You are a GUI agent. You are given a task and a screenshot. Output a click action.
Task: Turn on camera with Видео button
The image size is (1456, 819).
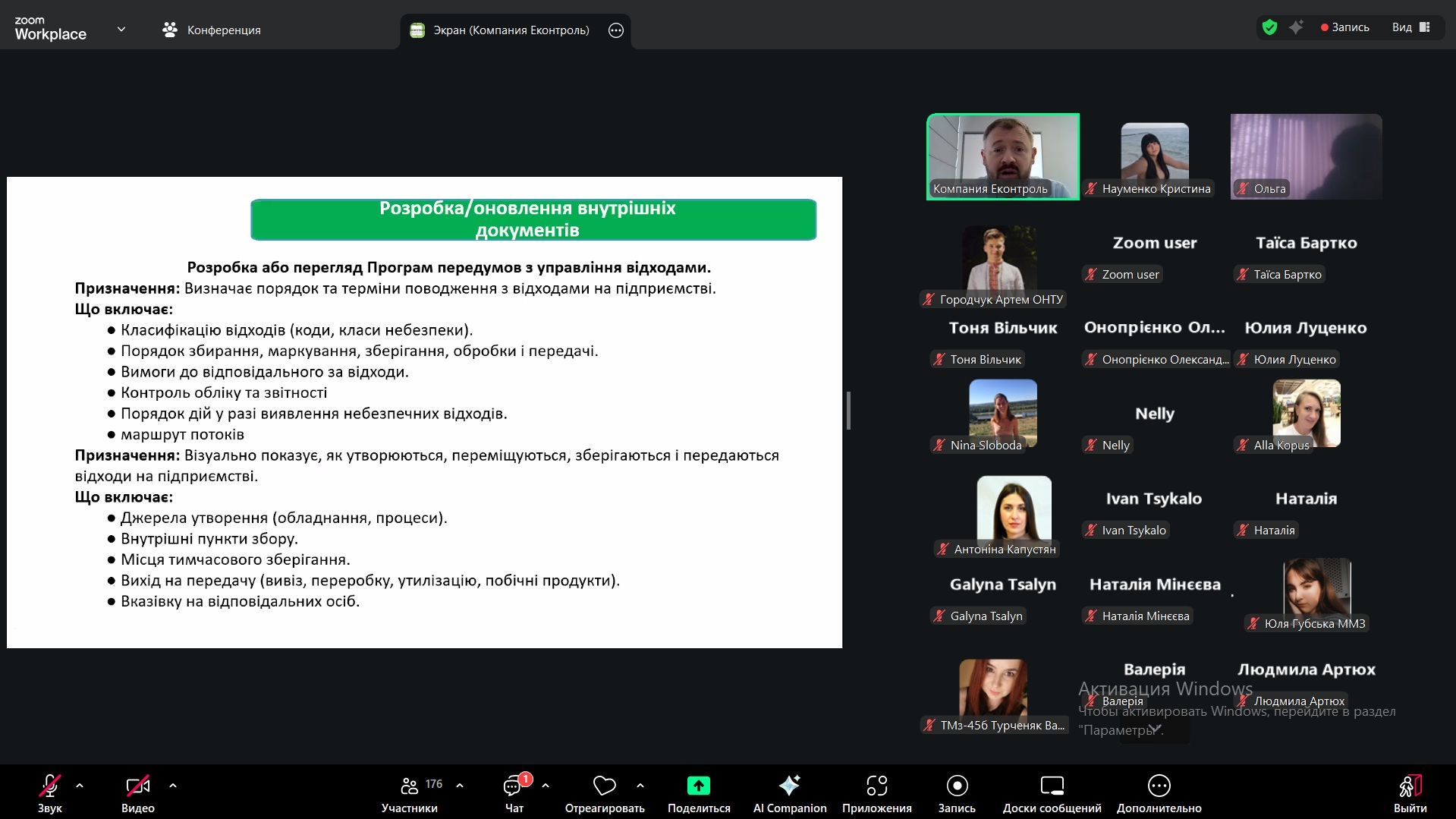(x=137, y=793)
